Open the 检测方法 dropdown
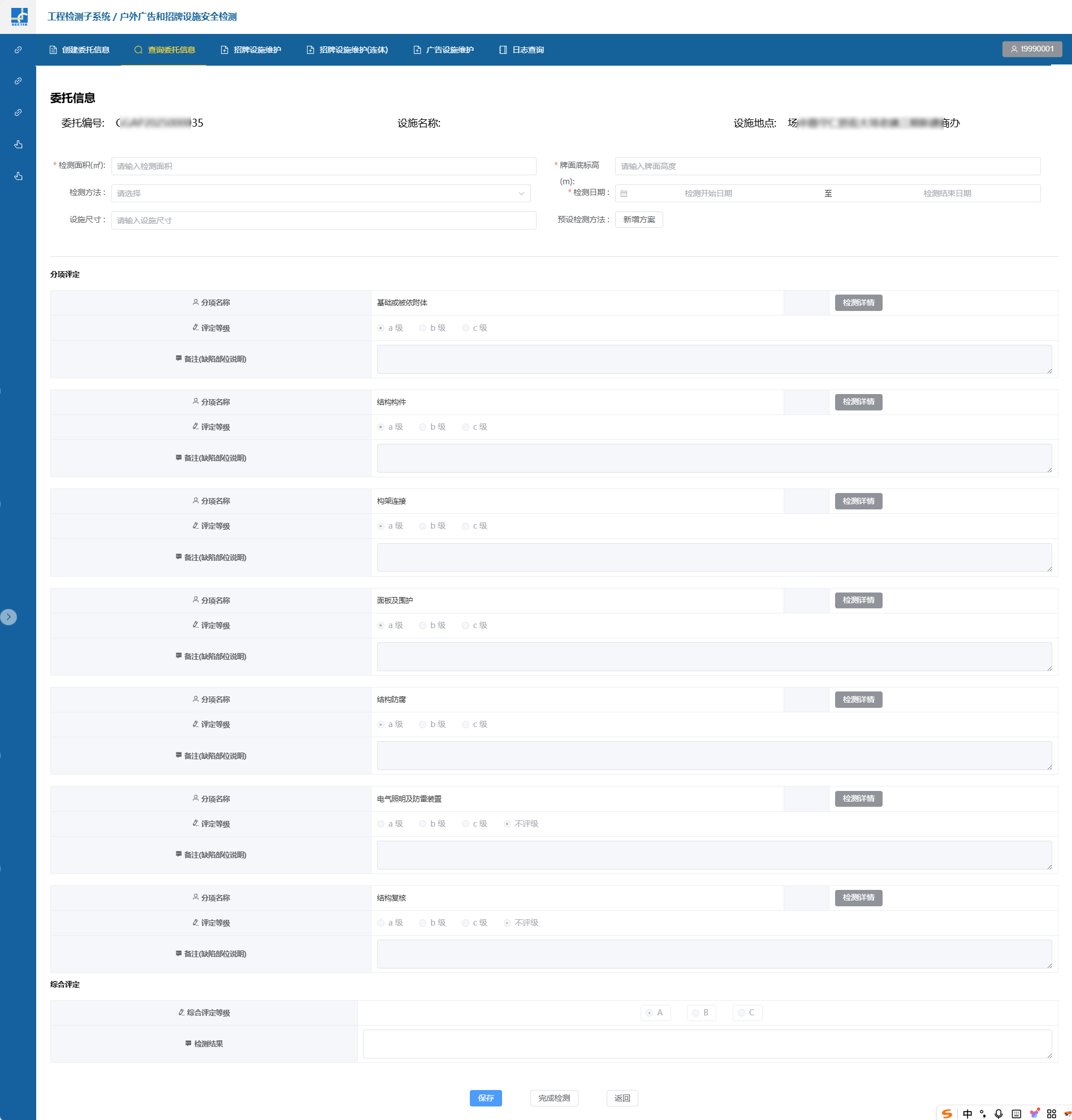Image resolution: width=1072 pixels, height=1120 pixels. pos(321,194)
